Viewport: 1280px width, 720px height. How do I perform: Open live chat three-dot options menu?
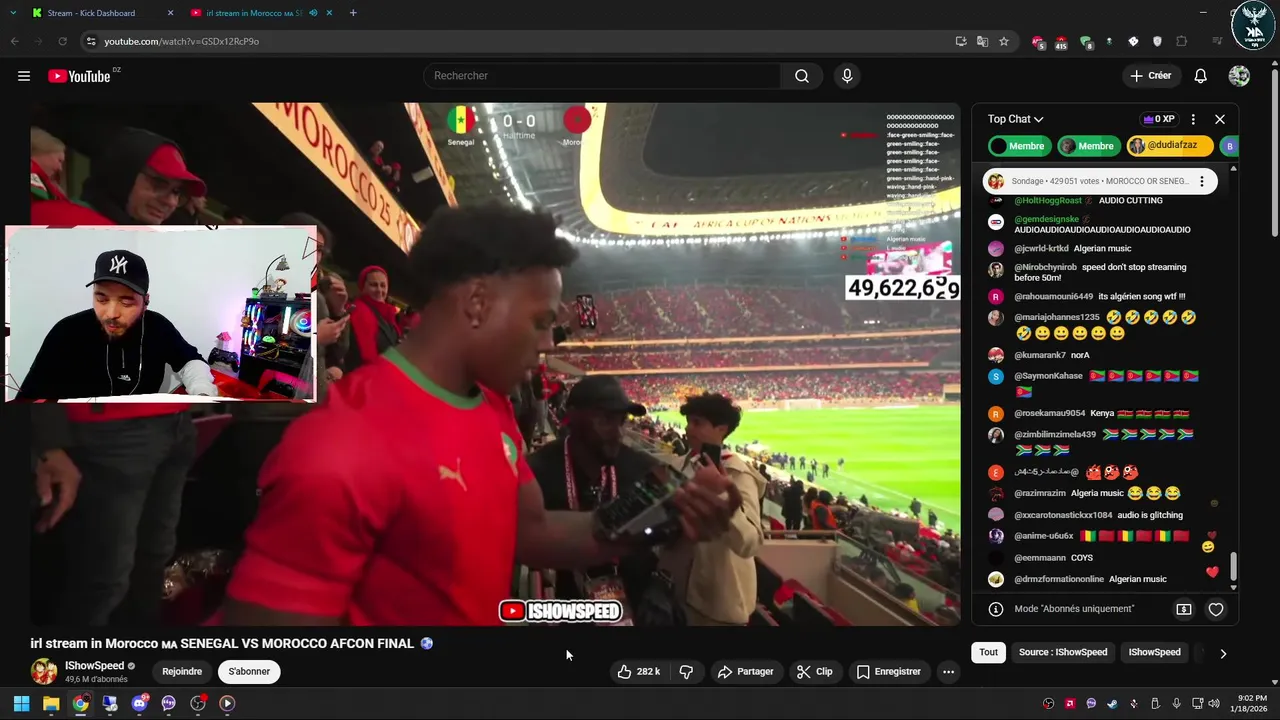click(x=1193, y=119)
